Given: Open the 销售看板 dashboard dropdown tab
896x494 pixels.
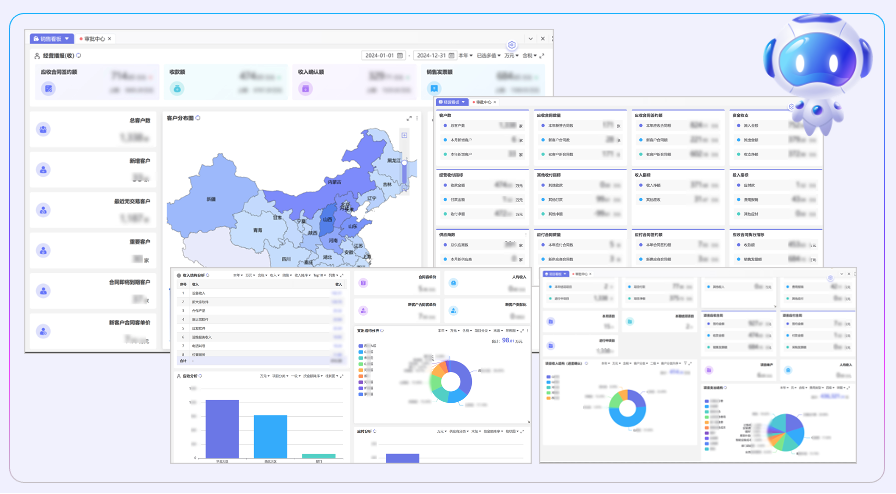Looking at the screenshot, I should (52, 38).
